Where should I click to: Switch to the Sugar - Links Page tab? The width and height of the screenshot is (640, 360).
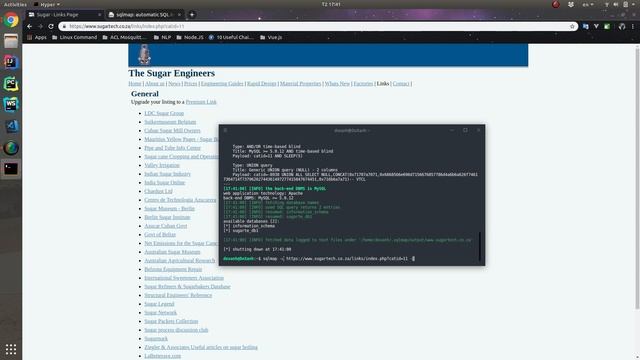tap(63, 15)
